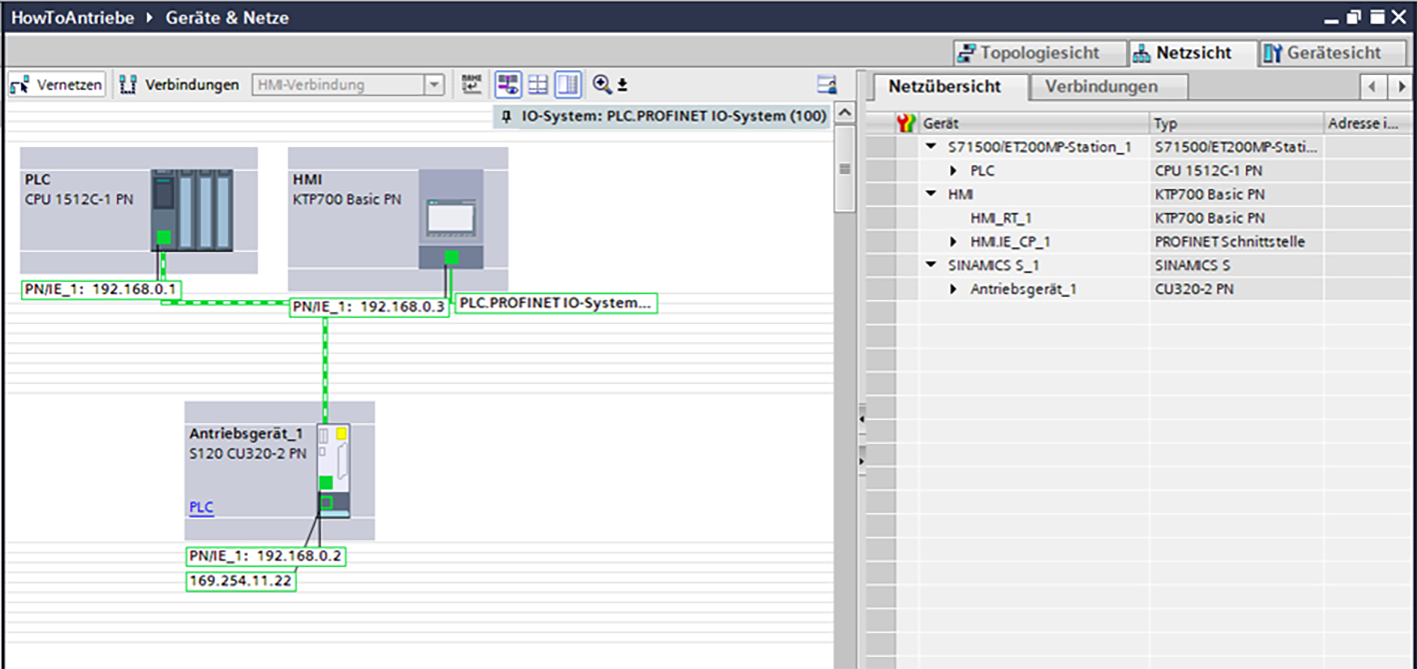Click the vertical green PROFINET line to drive
The image size is (1417, 669).
[325, 370]
